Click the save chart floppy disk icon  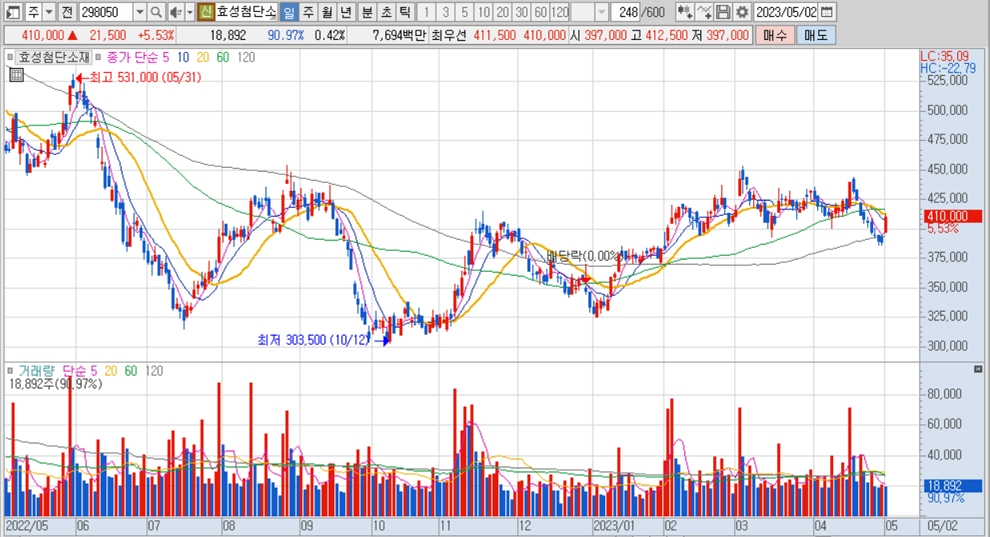click(723, 12)
